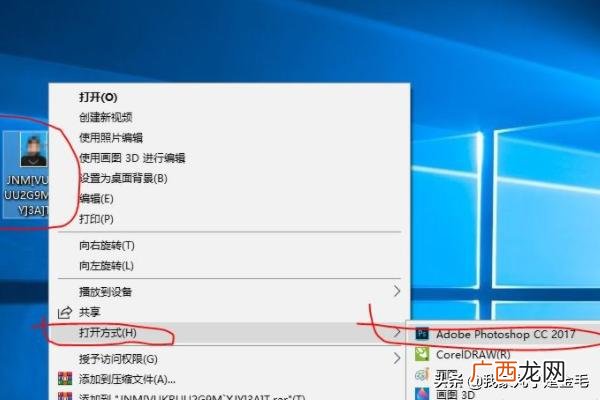
Task: Select 使用照片编辑 option
Action: pos(111,137)
